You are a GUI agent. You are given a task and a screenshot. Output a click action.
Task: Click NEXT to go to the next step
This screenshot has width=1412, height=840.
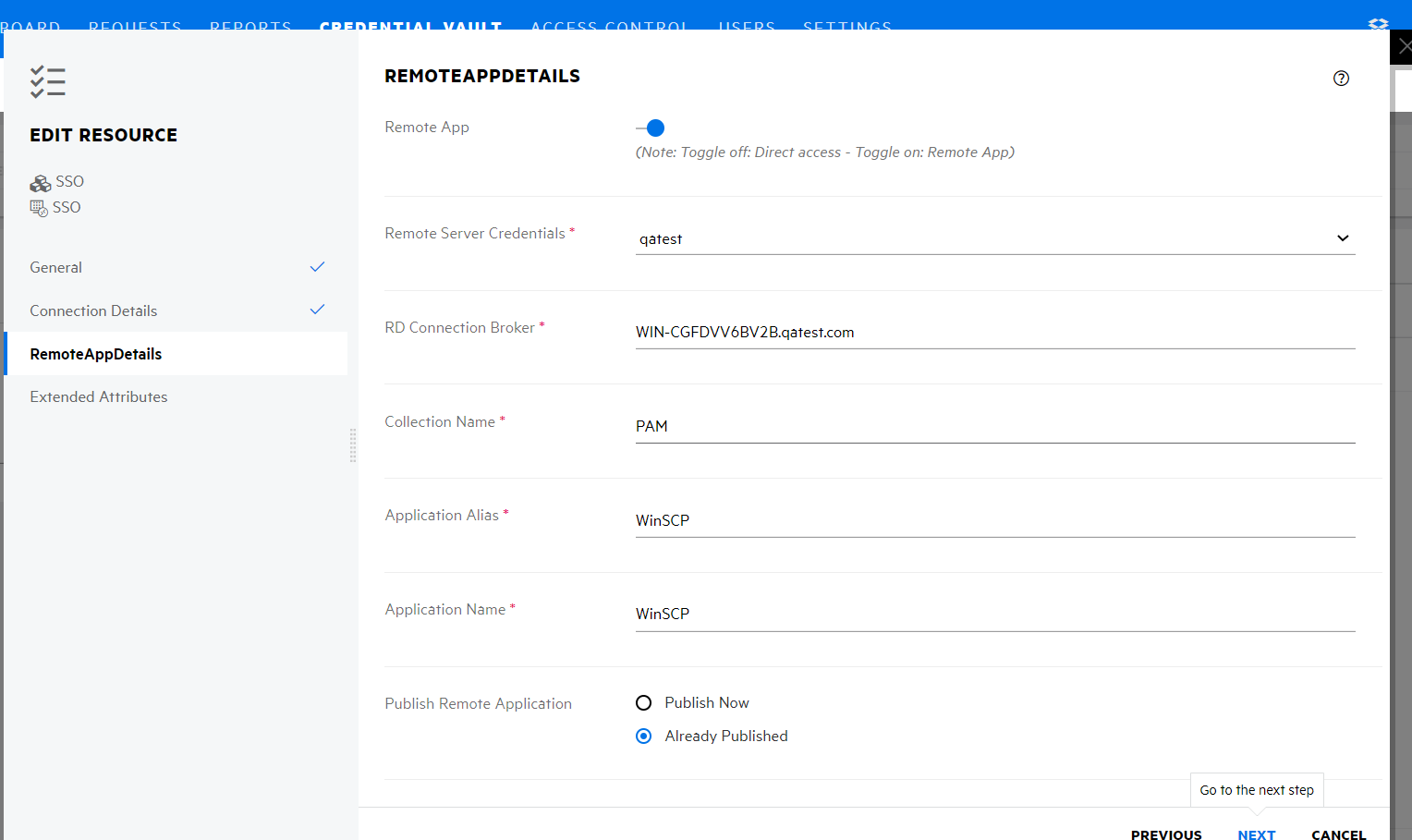(x=1256, y=834)
